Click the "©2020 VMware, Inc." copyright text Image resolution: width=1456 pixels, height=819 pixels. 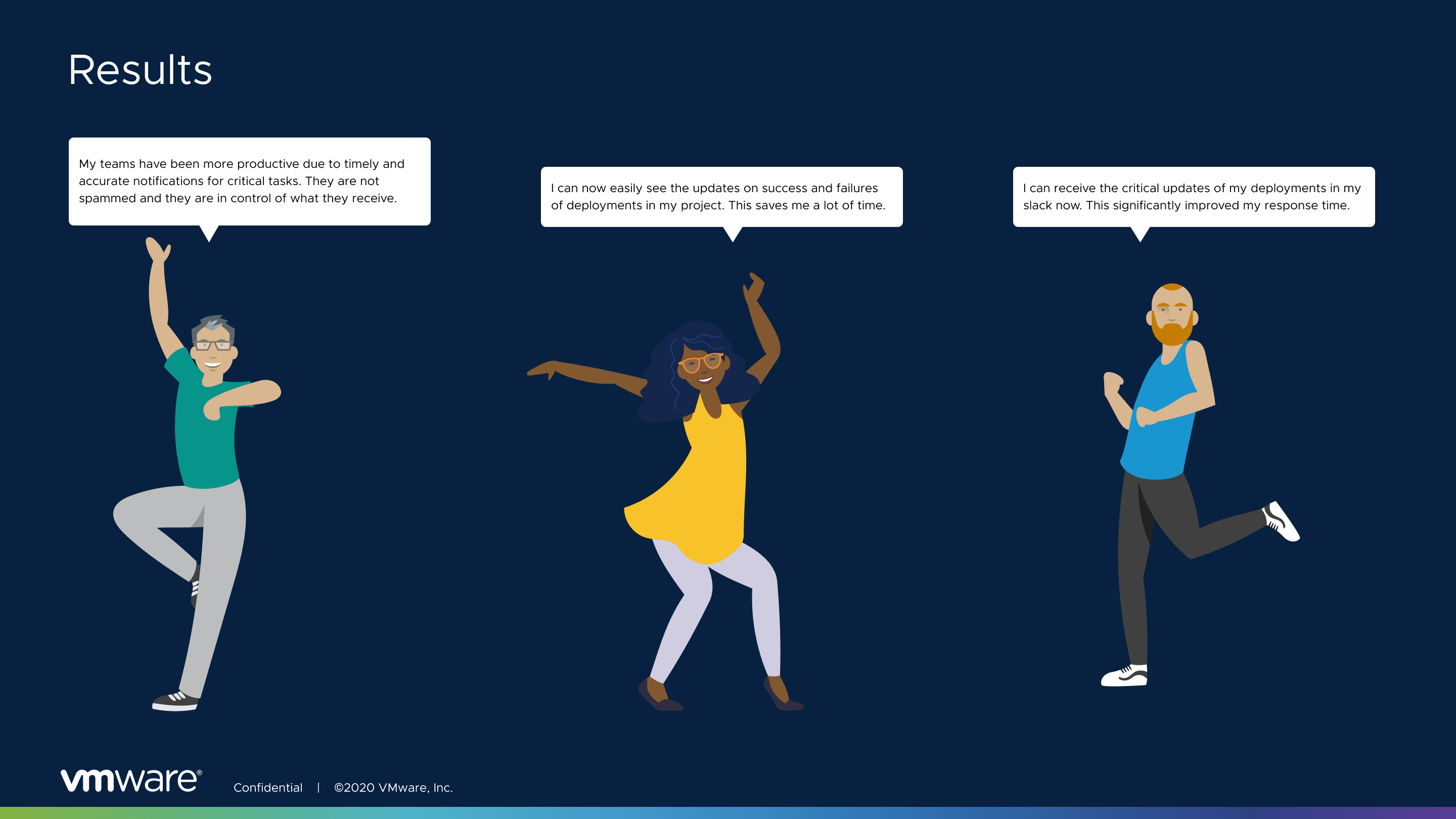pyautogui.click(x=393, y=787)
